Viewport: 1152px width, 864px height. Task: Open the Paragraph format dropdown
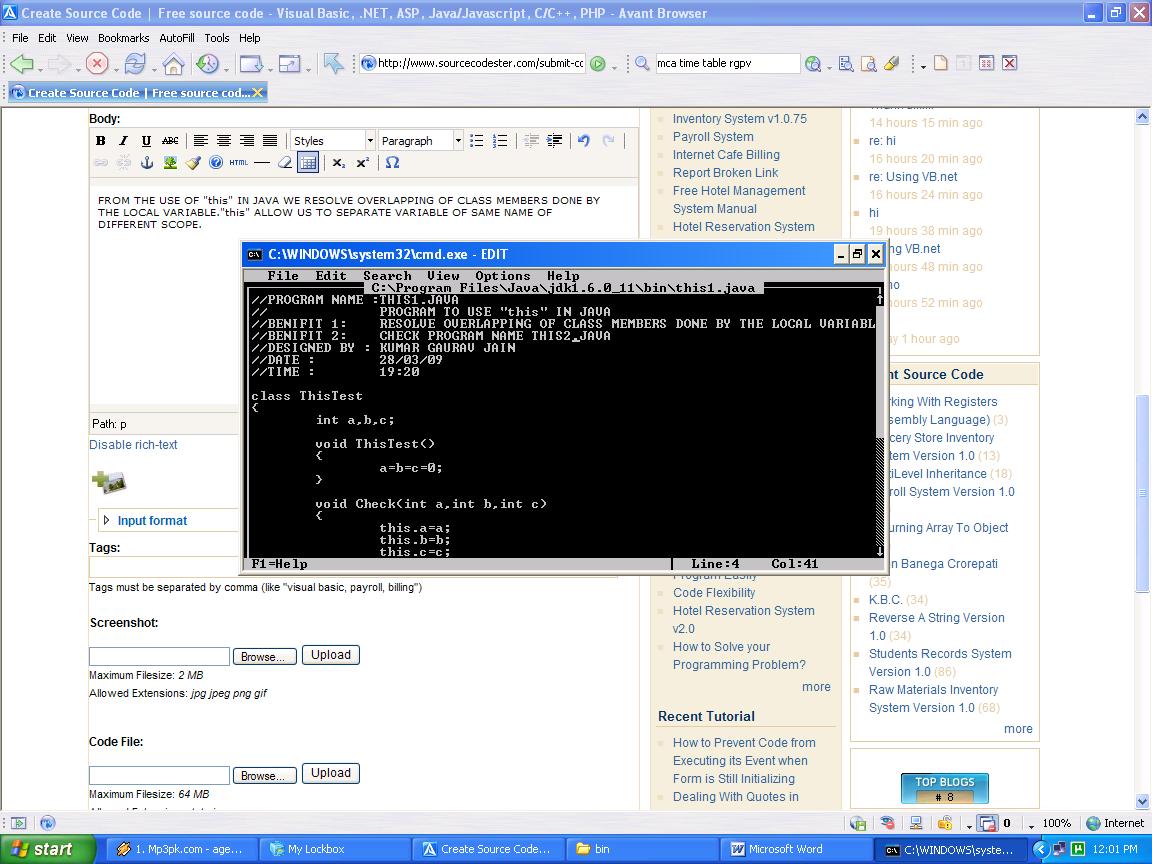[x=420, y=140]
